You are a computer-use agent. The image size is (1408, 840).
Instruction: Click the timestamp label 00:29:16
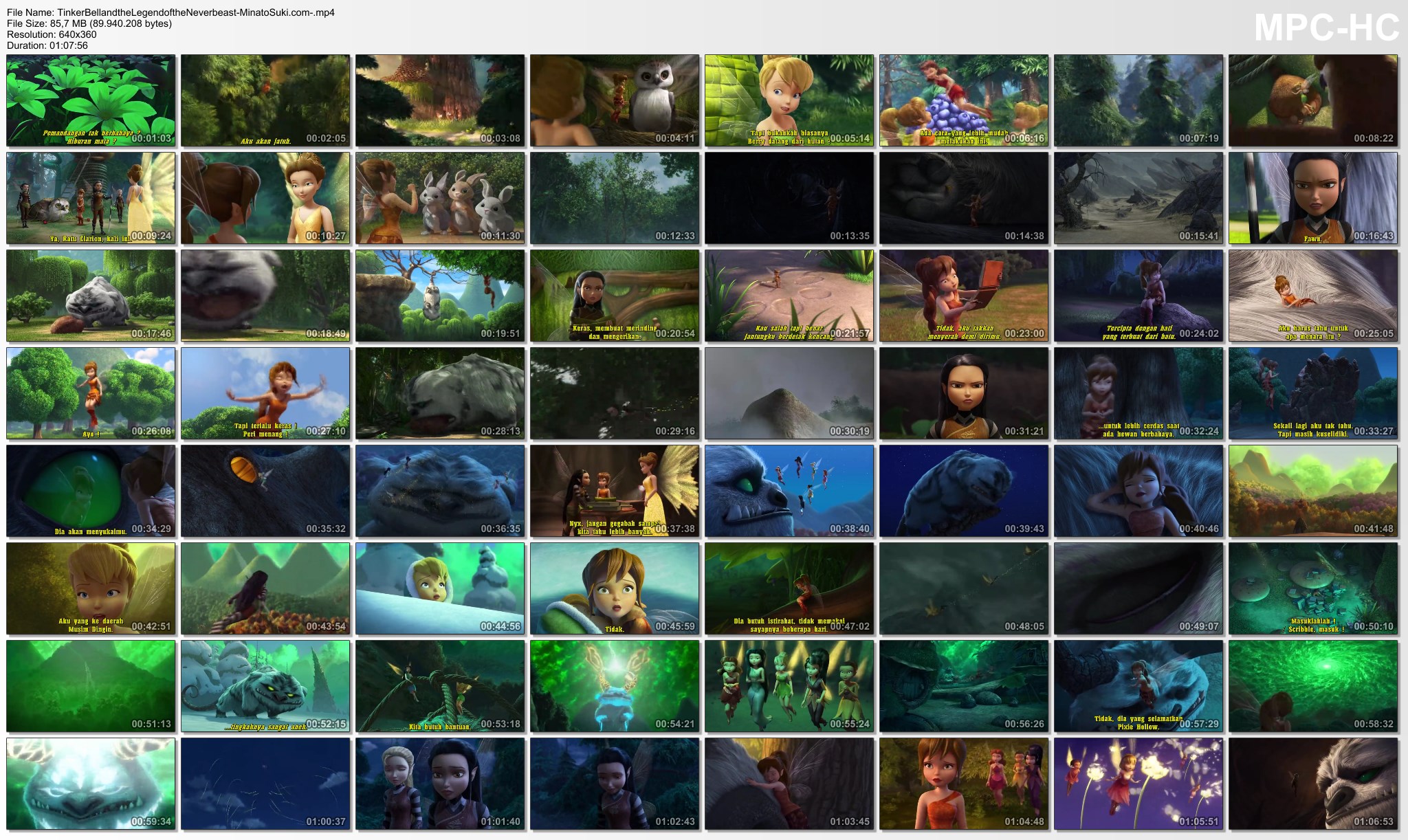click(x=675, y=431)
